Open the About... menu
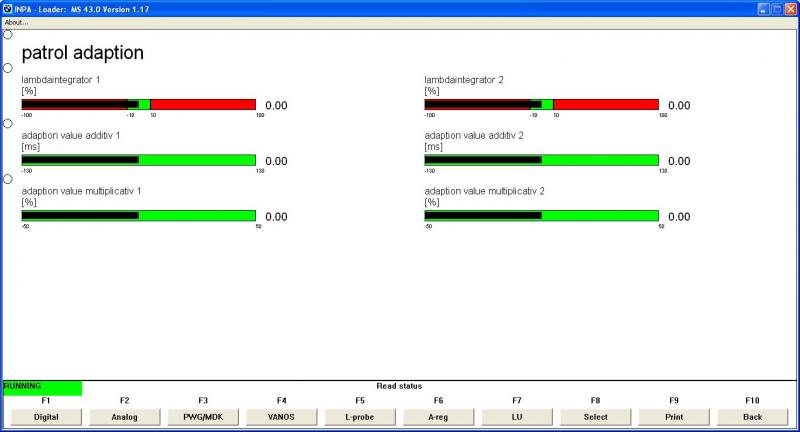Screen dimensions: 800x432 click(17, 22)
